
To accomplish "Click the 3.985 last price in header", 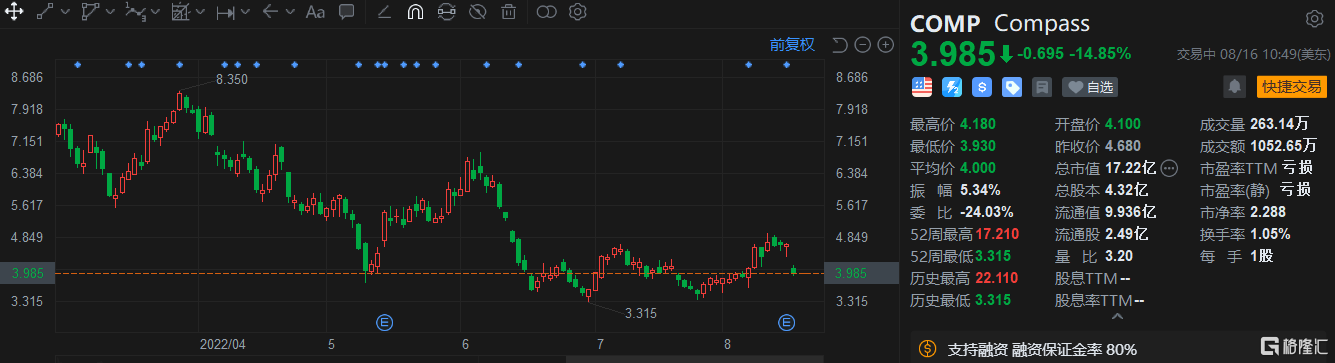I will click(952, 53).
